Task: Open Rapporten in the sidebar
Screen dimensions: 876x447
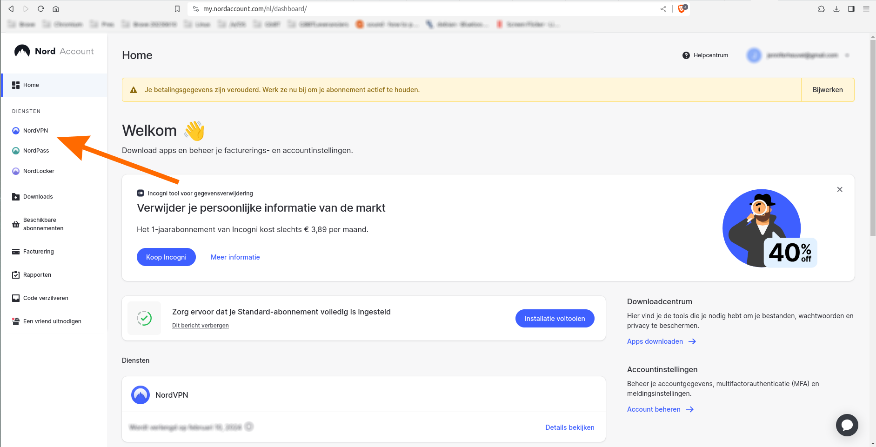Action: [x=32, y=275]
